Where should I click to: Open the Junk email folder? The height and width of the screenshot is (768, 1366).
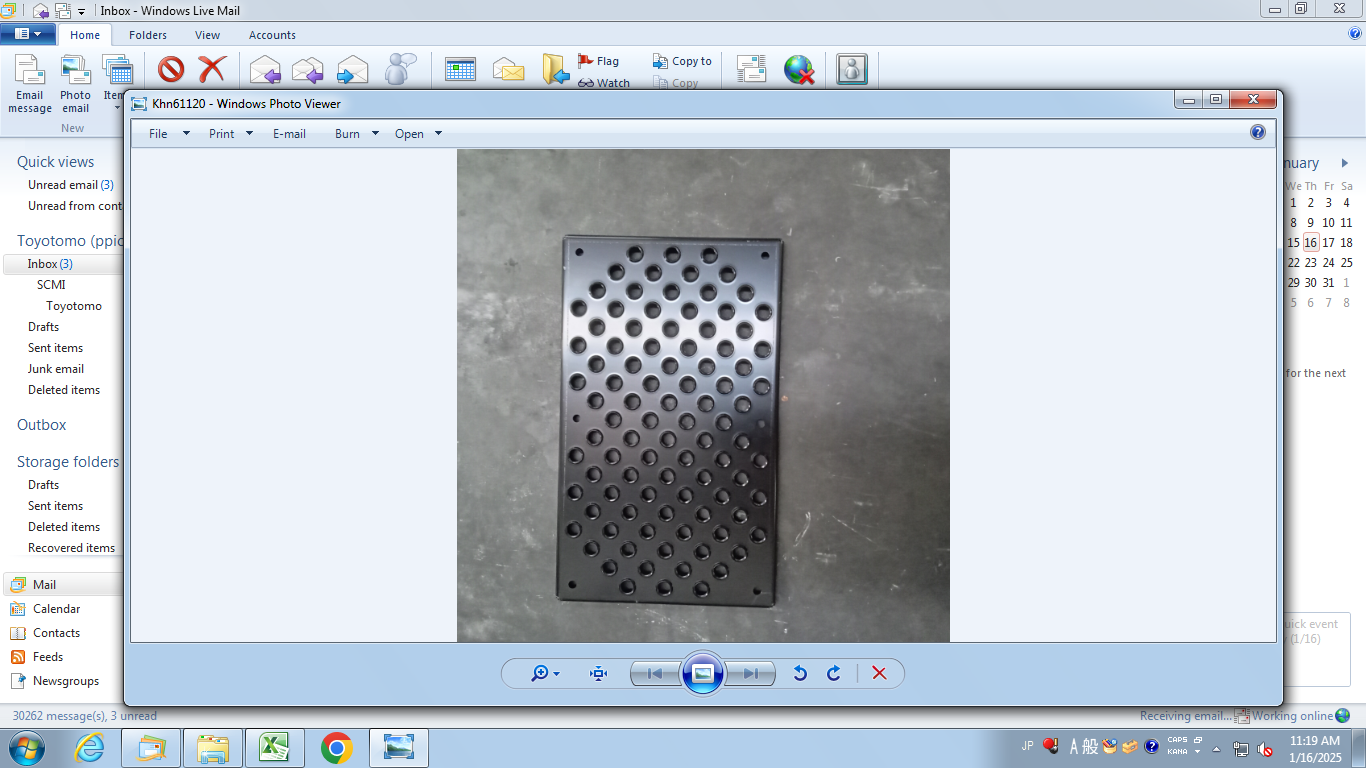tap(56, 369)
